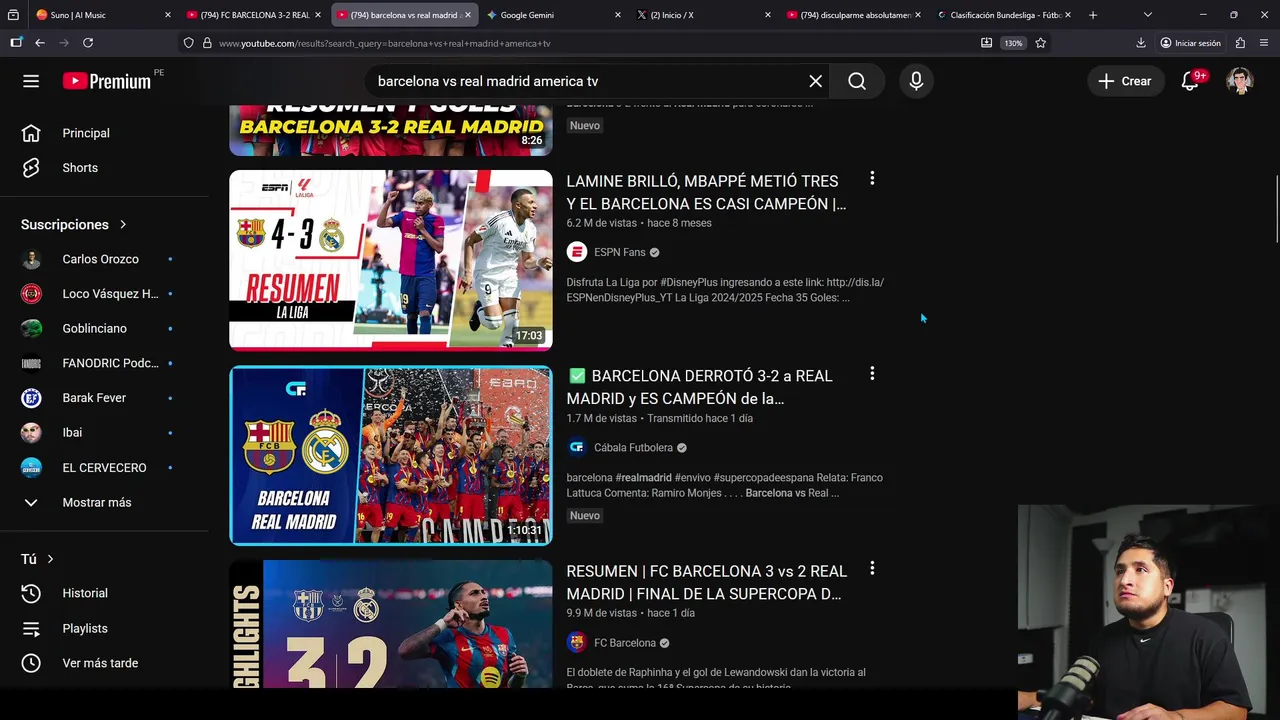The width and height of the screenshot is (1280, 720).
Task: Open options menu for LAMINE BRILLÓ video
Action: tap(872, 179)
